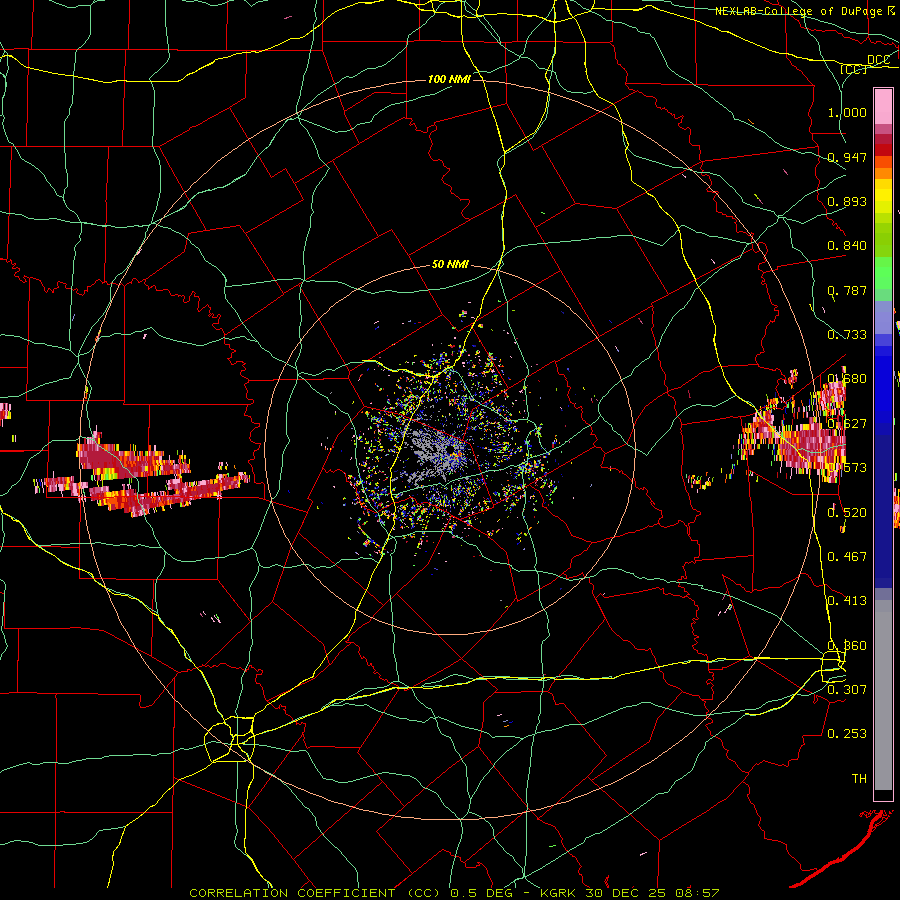The width and height of the screenshot is (900, 900).
Task: Pick the light pink top color bar segment
Action: 883,106
